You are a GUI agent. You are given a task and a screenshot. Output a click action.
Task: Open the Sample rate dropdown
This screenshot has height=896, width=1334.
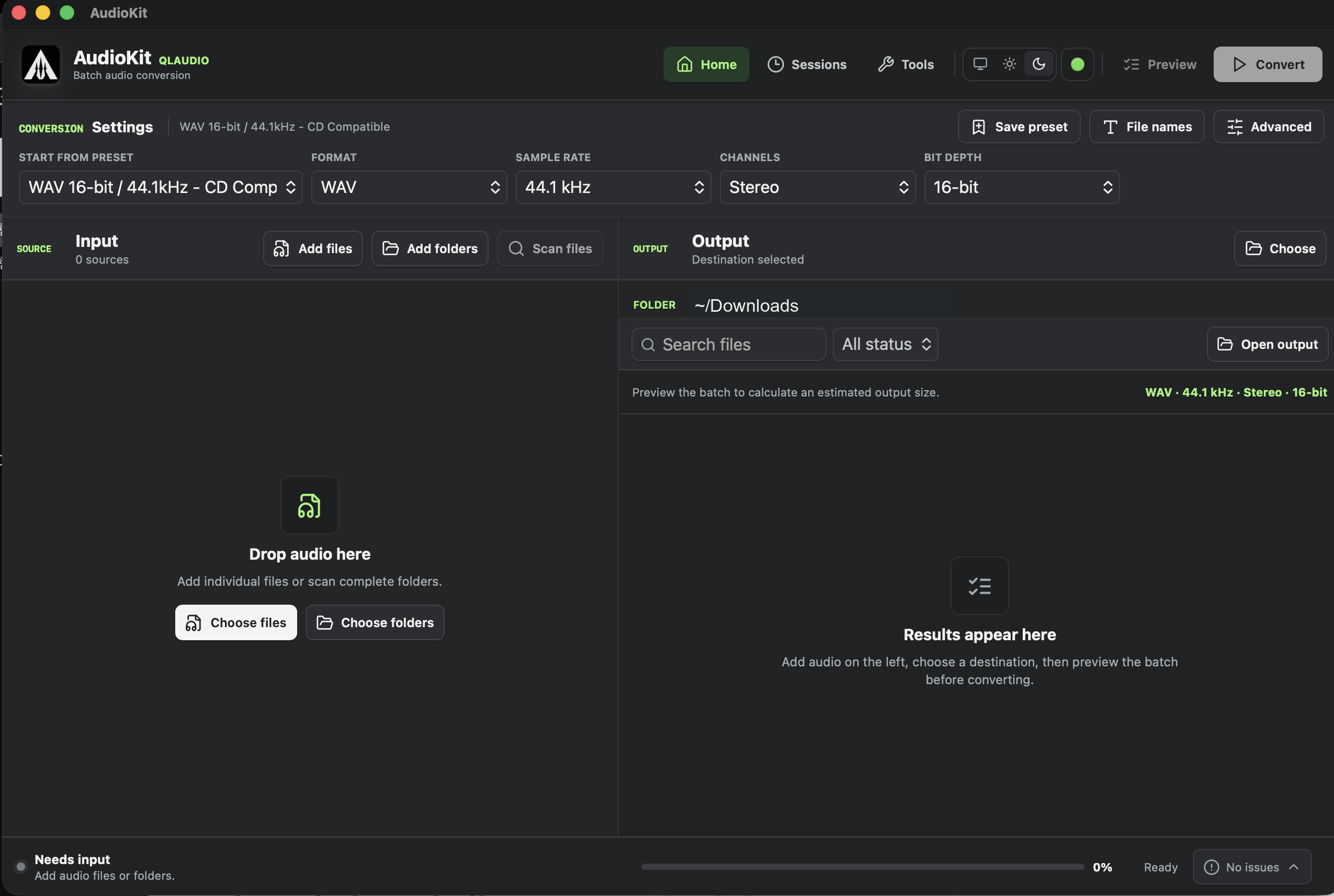(613, 187)
